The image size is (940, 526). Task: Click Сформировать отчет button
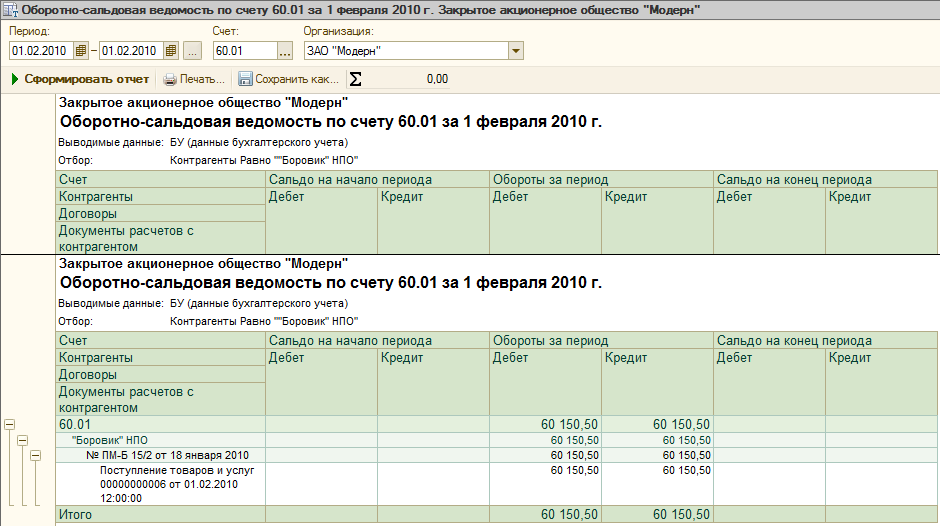80,79
